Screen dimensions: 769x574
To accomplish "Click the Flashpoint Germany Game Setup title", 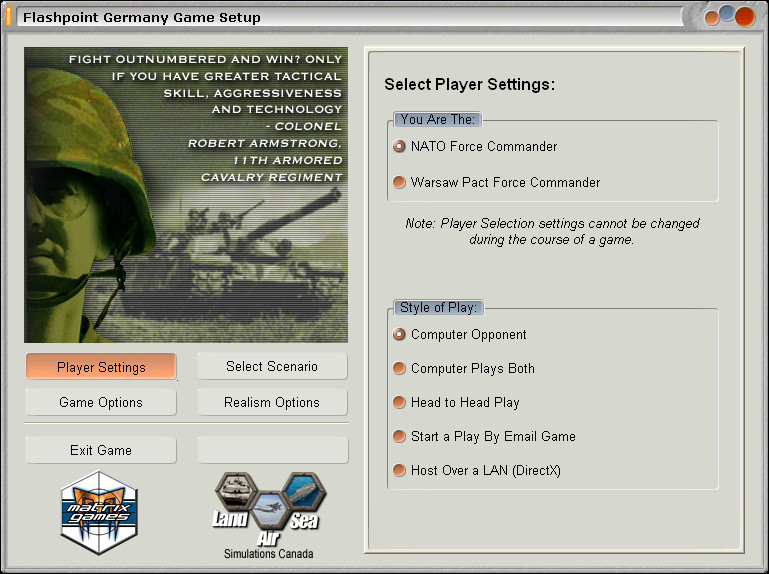I will point(142,17).
